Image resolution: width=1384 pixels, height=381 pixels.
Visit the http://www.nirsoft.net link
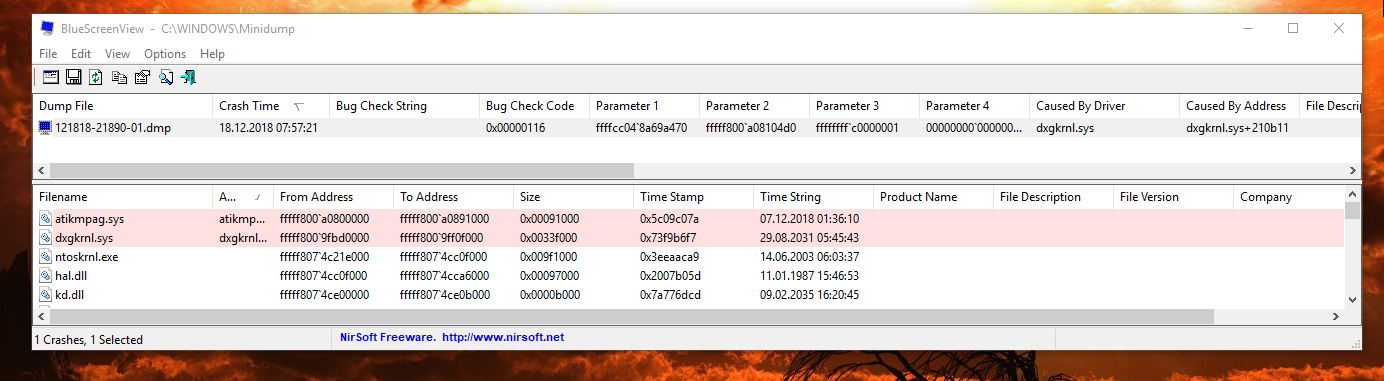pyautogui.click(x=503, y=338)
